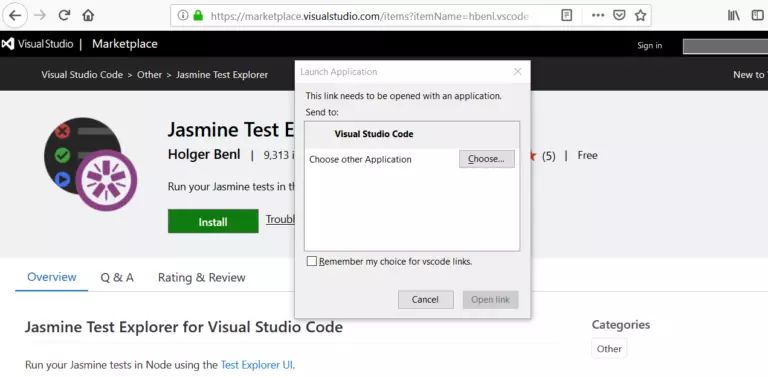Click the Open link button
Image resolution: width=768 pixels, height=377 pixels.
pyautogui.click(x=490, y=300)
